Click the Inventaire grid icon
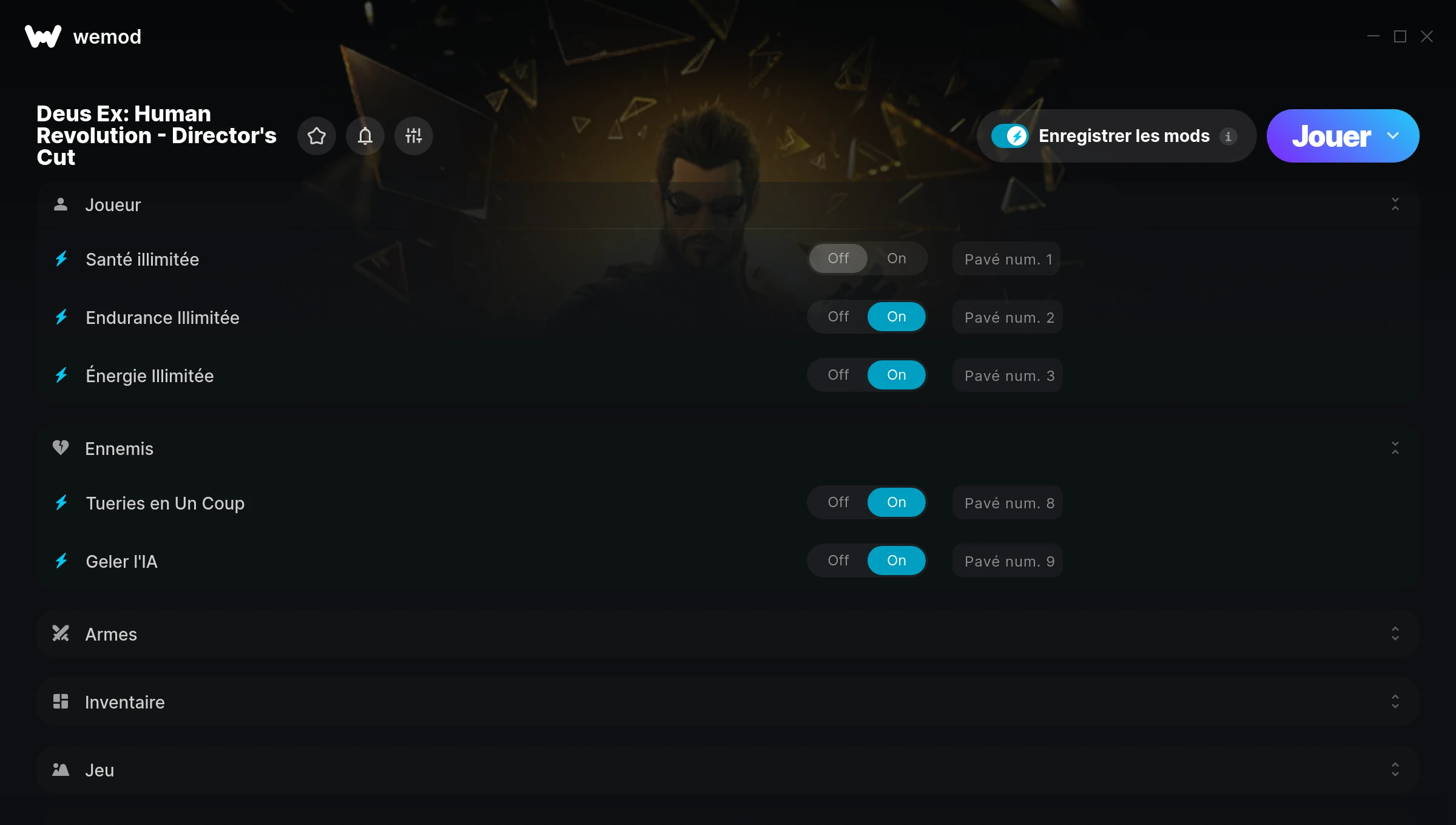This screenshot has width=1456, height=825. point(61,701)
